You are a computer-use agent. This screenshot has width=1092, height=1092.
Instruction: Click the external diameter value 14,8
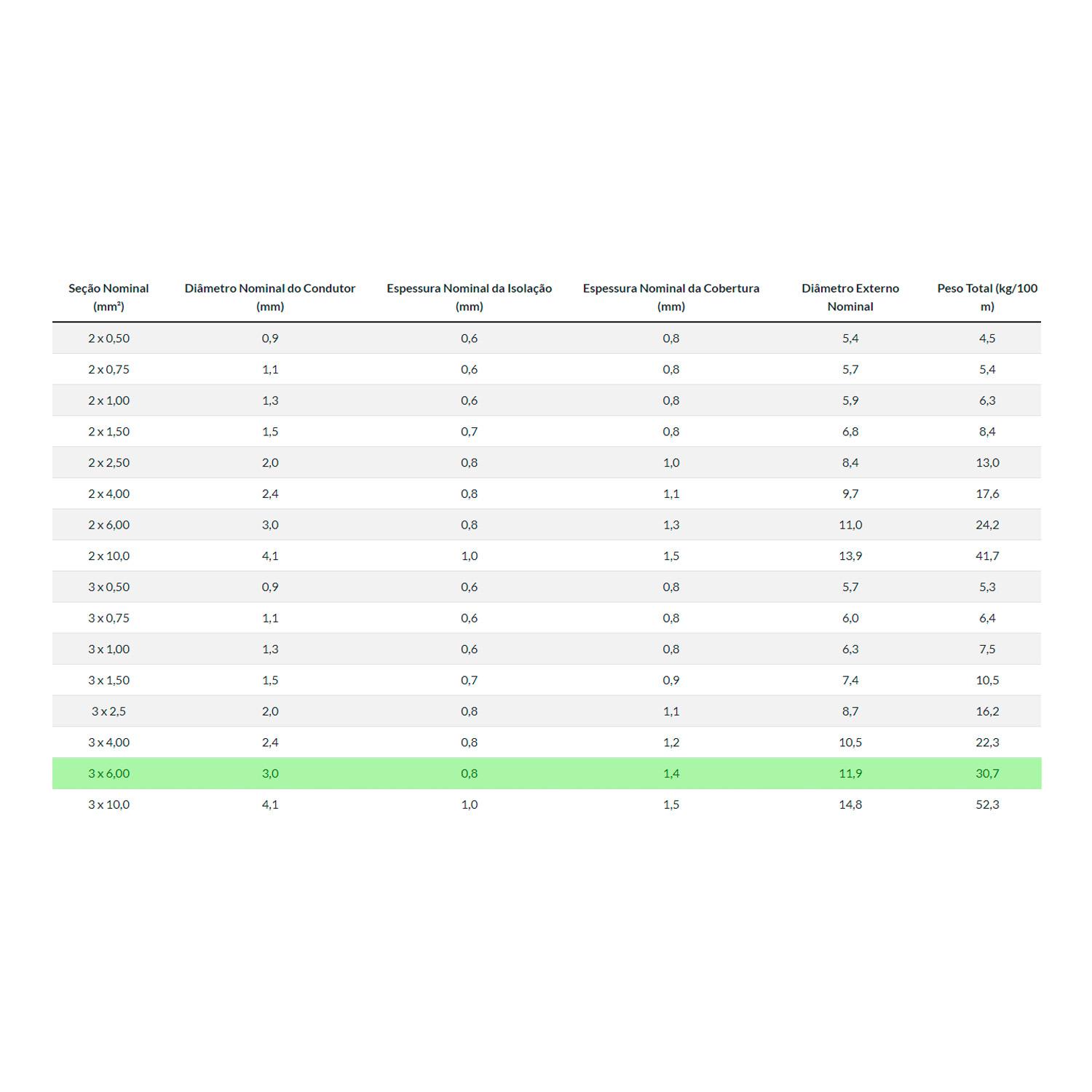(x=850, y=804)
